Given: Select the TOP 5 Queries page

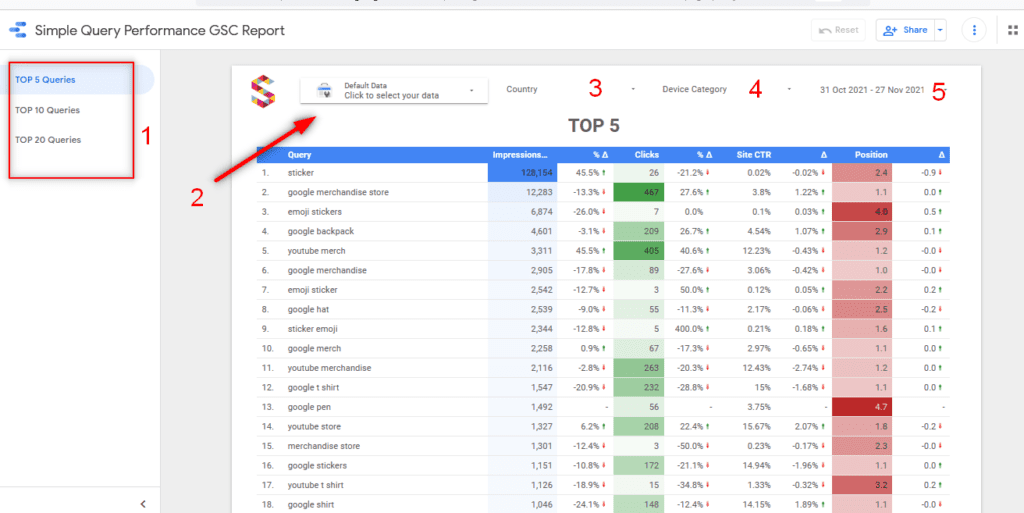Looking at the screenshot, I should pyautogui.click(x=76, y=80).
